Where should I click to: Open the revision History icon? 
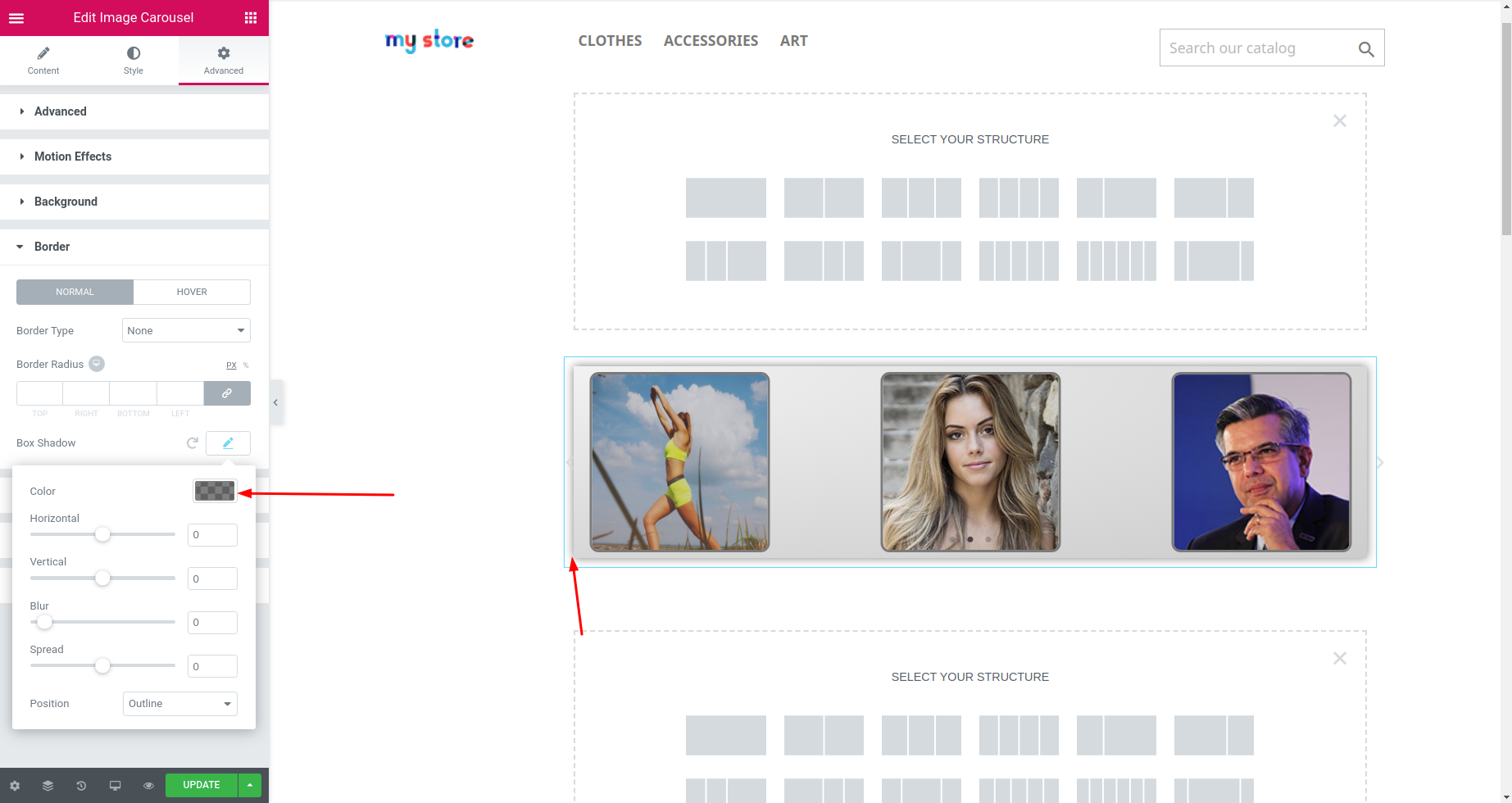[x=81, y=785]
